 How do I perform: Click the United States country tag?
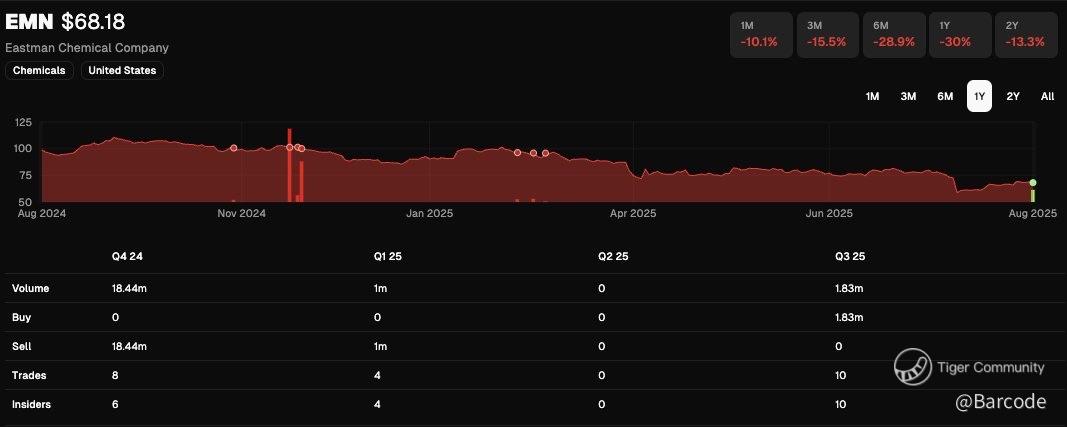pos(122,70)
